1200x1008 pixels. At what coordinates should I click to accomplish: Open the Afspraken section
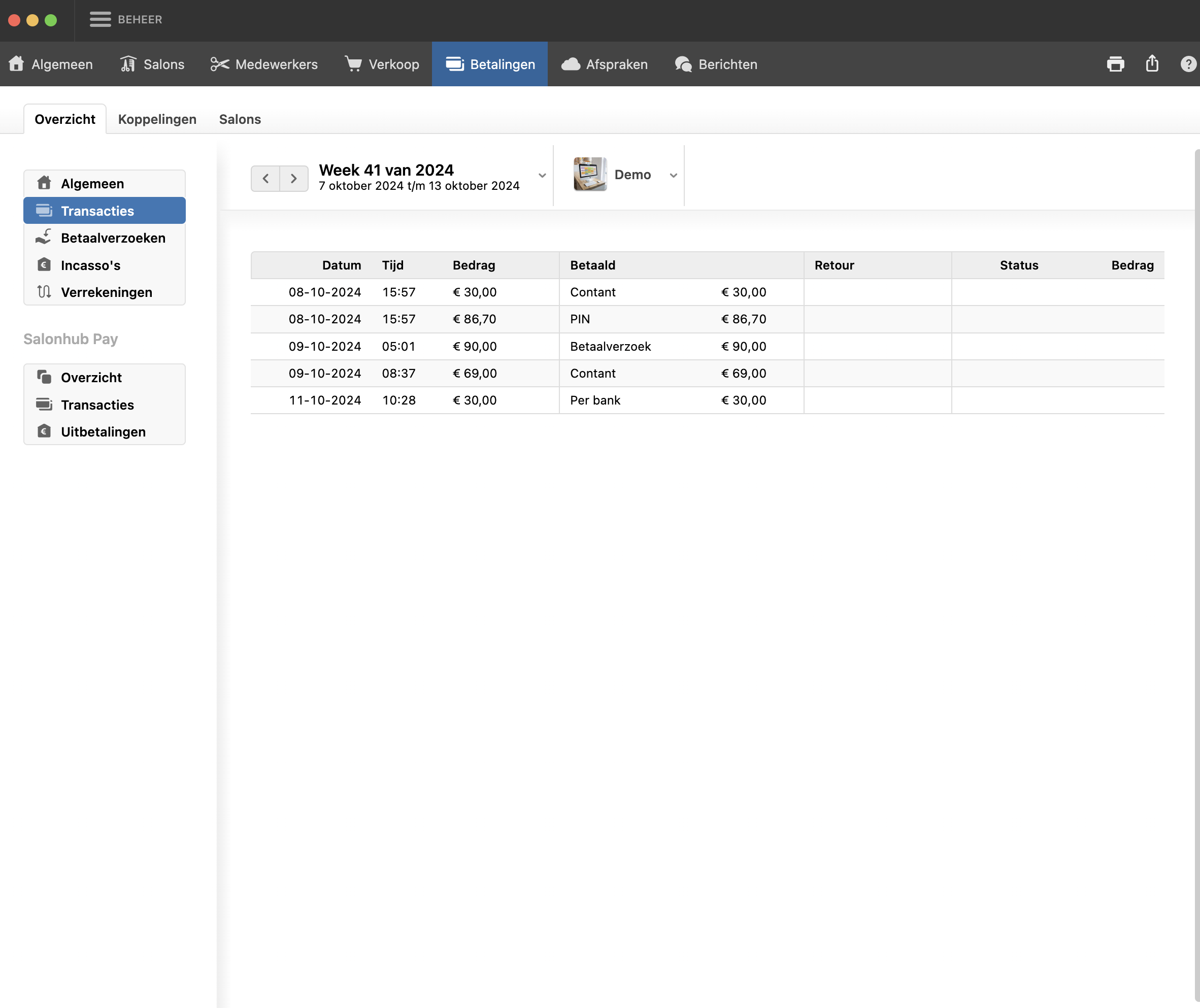pyautogui.click(x=605, y=64)
